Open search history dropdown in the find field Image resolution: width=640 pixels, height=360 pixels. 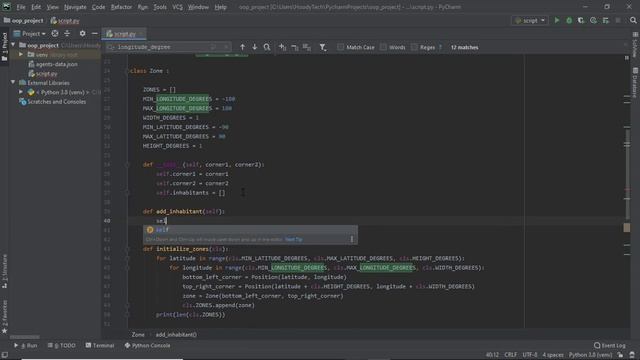click(111, 47)
